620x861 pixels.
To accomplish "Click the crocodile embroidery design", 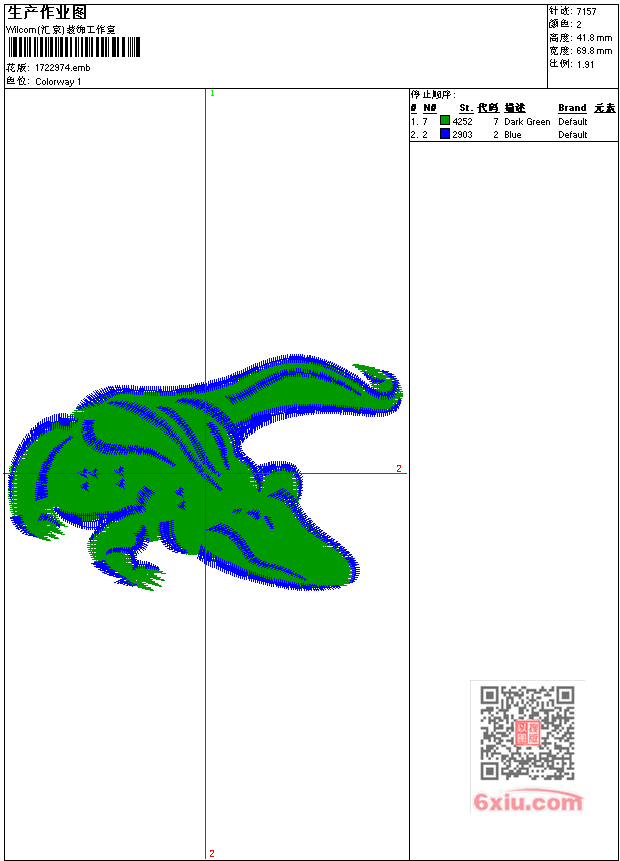I will click(200, 470).
